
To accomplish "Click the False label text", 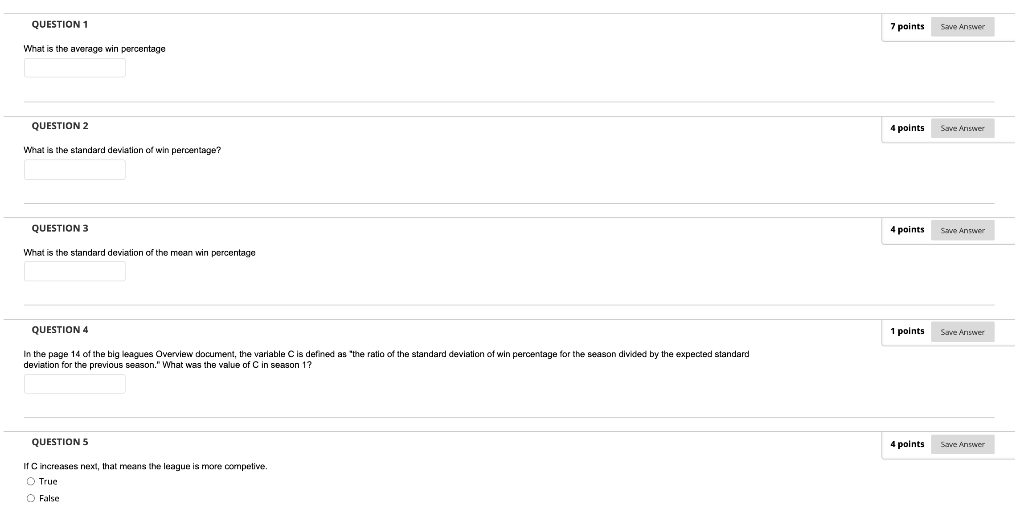I will 49,499.
